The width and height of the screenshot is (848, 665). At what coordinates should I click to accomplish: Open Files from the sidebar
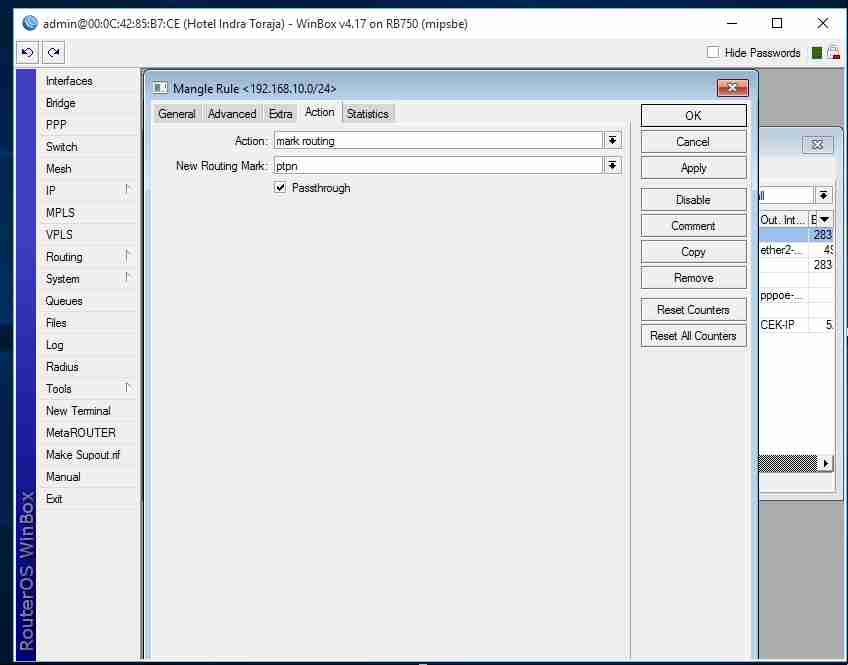coord(88,323)
